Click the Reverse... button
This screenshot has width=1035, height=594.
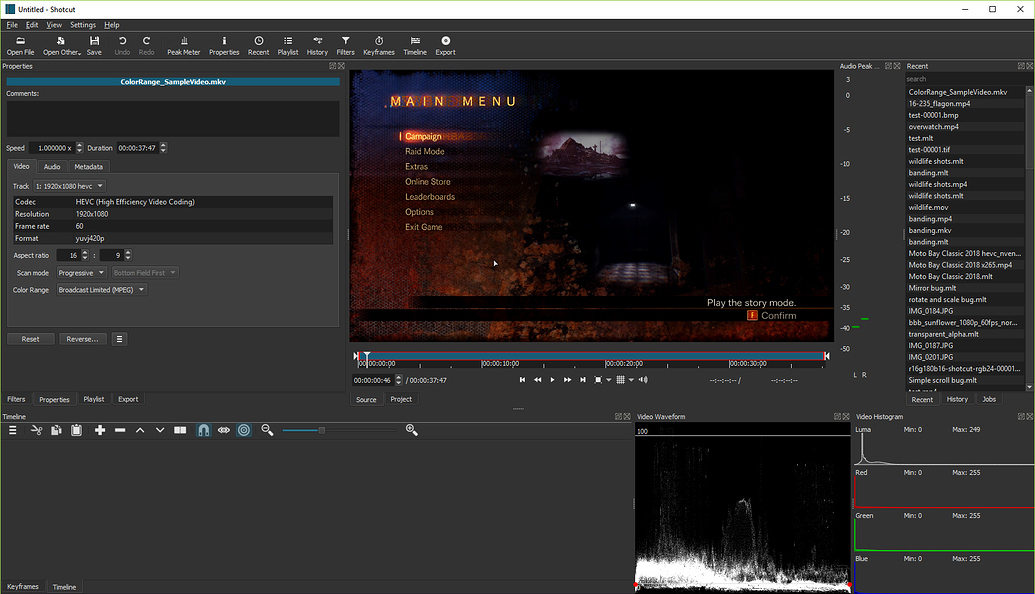coord(83,339)
